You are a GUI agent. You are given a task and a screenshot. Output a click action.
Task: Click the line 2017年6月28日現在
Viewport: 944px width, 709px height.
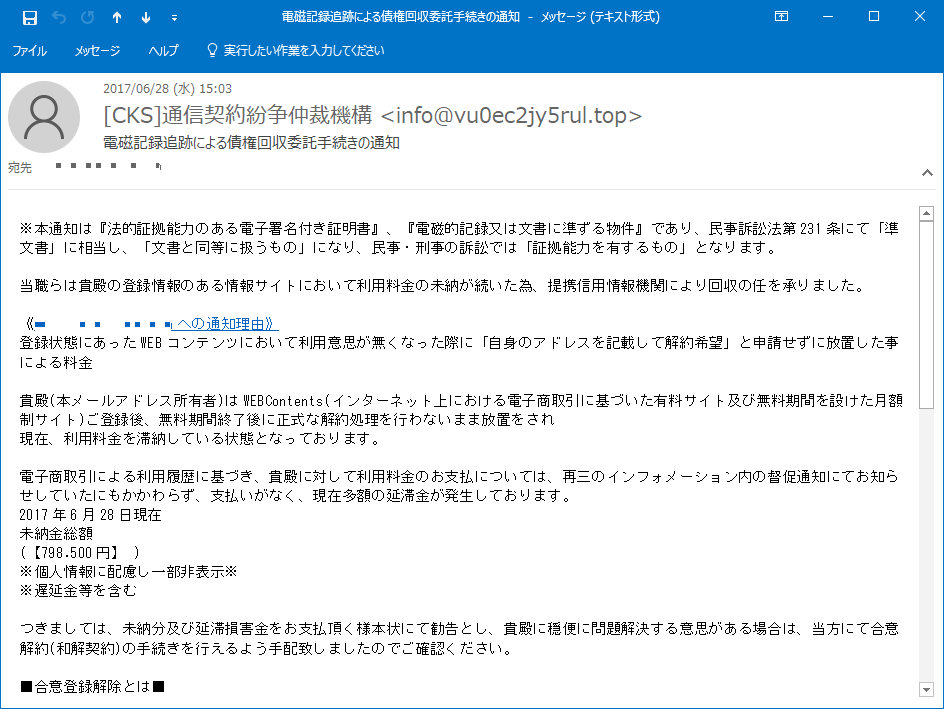coord(90,515)
